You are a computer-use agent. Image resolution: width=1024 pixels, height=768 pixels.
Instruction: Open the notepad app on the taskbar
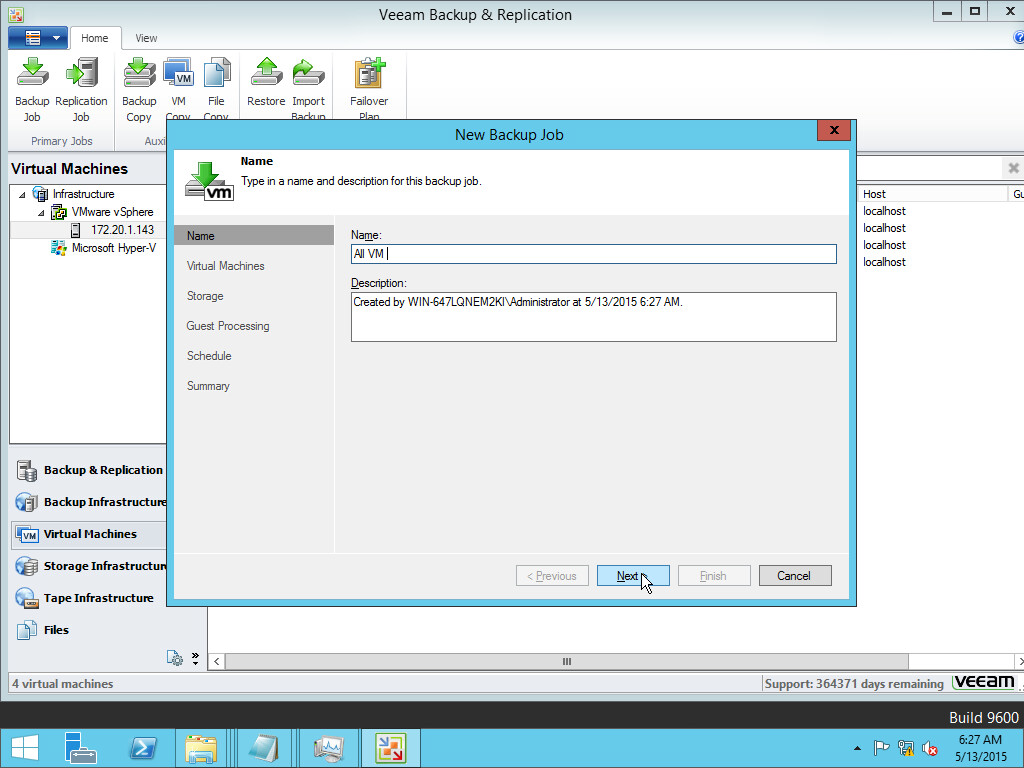pos(264,748)
